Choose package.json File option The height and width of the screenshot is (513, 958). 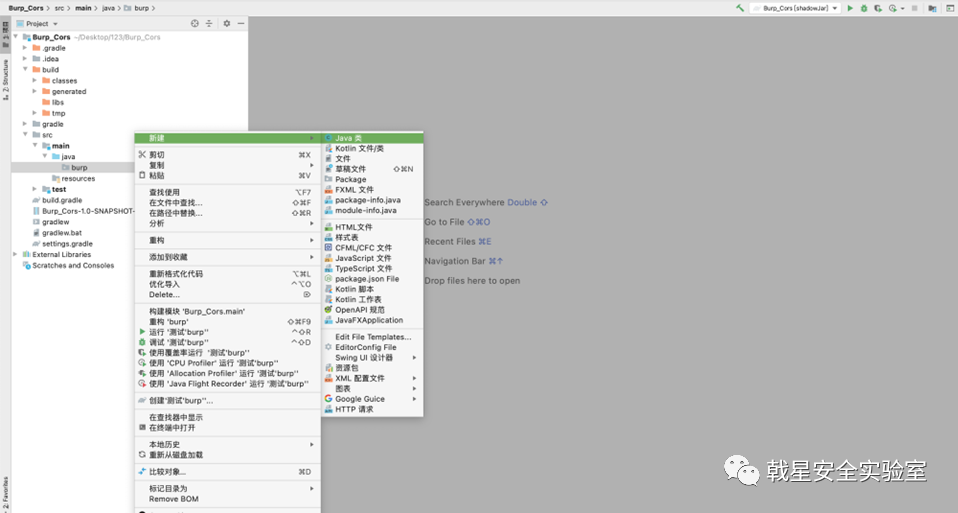(372, 278)
